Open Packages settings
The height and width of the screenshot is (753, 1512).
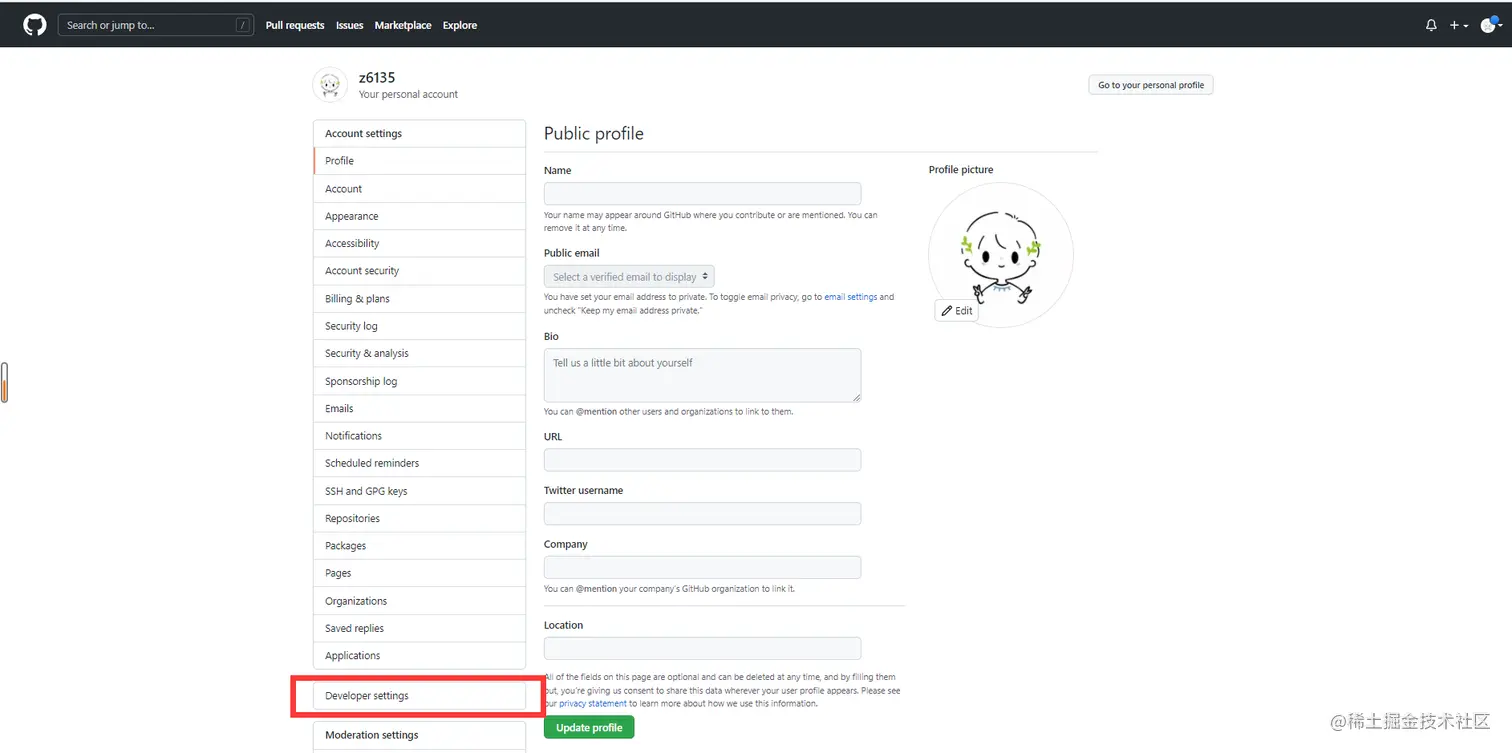(x=419, y=546)
